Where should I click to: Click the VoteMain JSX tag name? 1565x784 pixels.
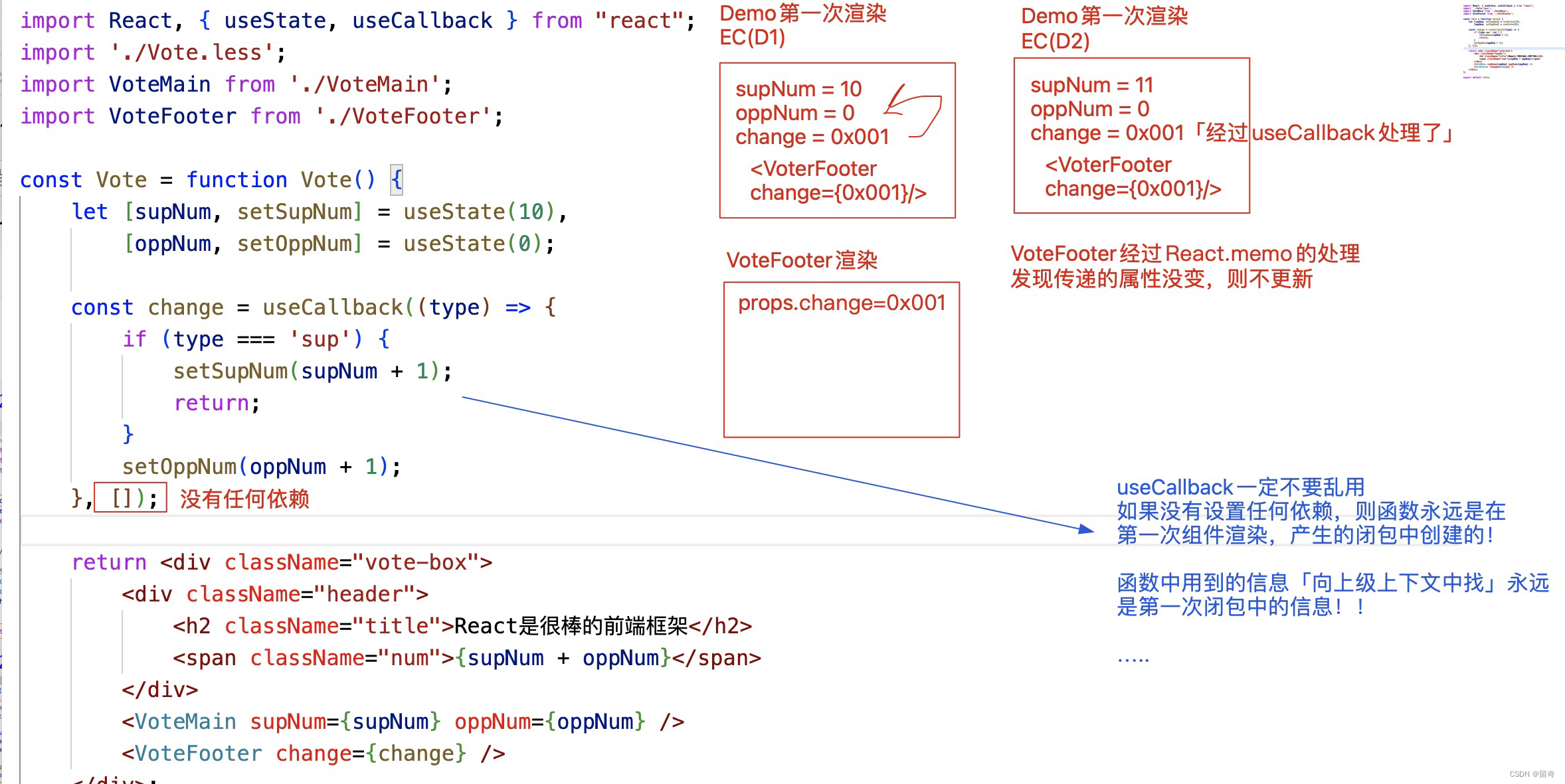(185, 722)
